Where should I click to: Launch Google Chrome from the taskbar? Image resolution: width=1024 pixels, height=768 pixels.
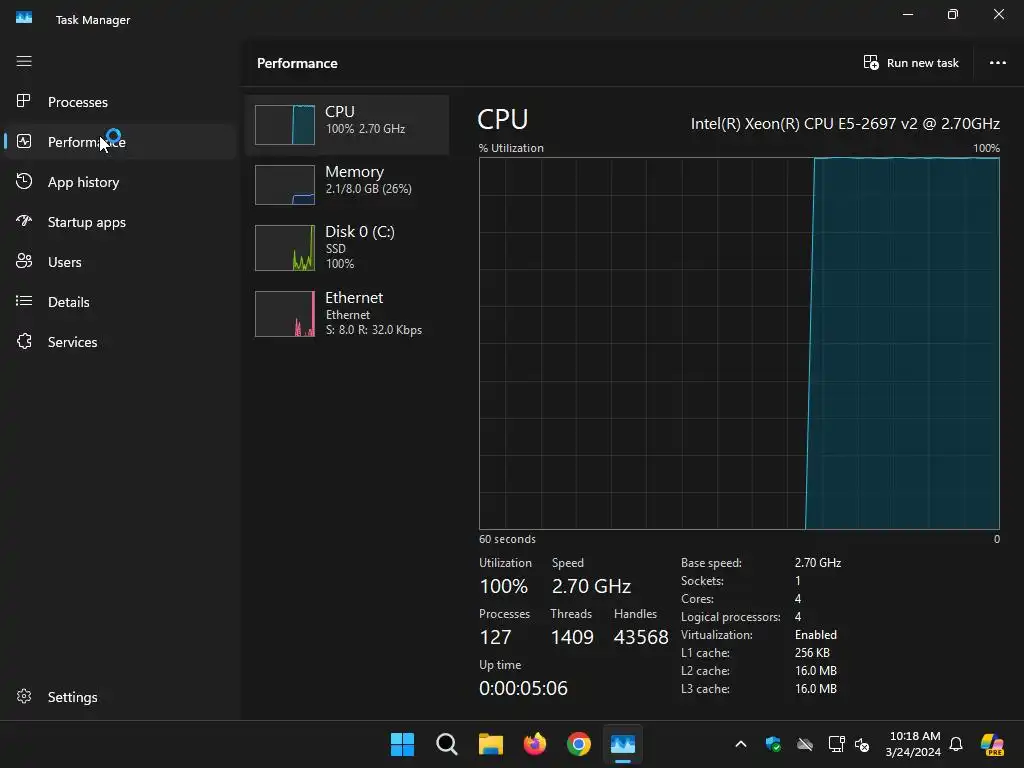[579, 744]
